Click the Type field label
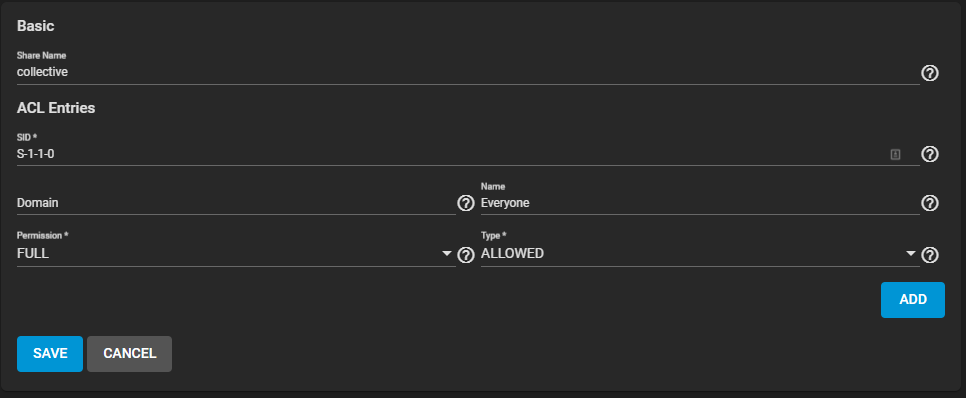966x398 pixels. 493,236
